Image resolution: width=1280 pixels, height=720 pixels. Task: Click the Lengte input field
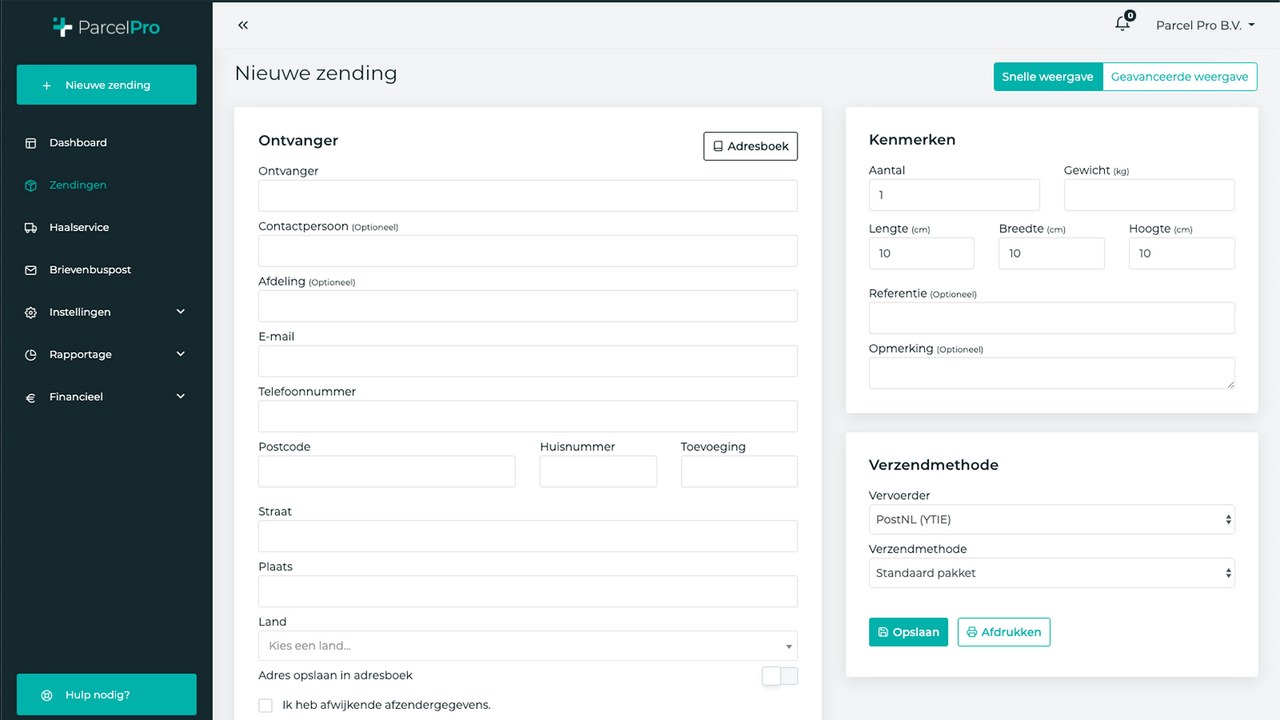pos(922,253)
